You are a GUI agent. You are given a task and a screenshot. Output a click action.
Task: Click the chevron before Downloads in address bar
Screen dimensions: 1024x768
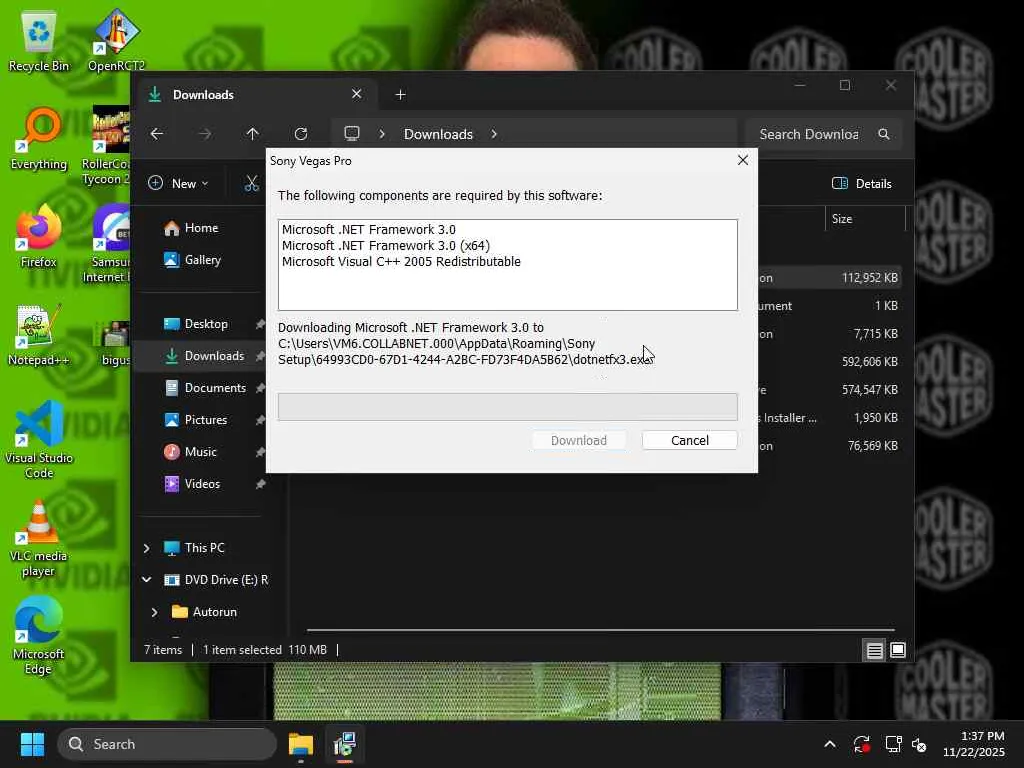click(x=382, y=134)
